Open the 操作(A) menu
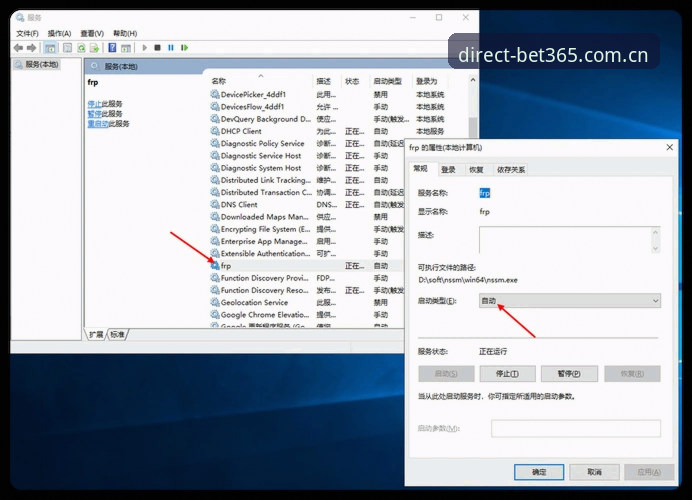This screenshot has width=692, height=500. (x=60, y=34)
